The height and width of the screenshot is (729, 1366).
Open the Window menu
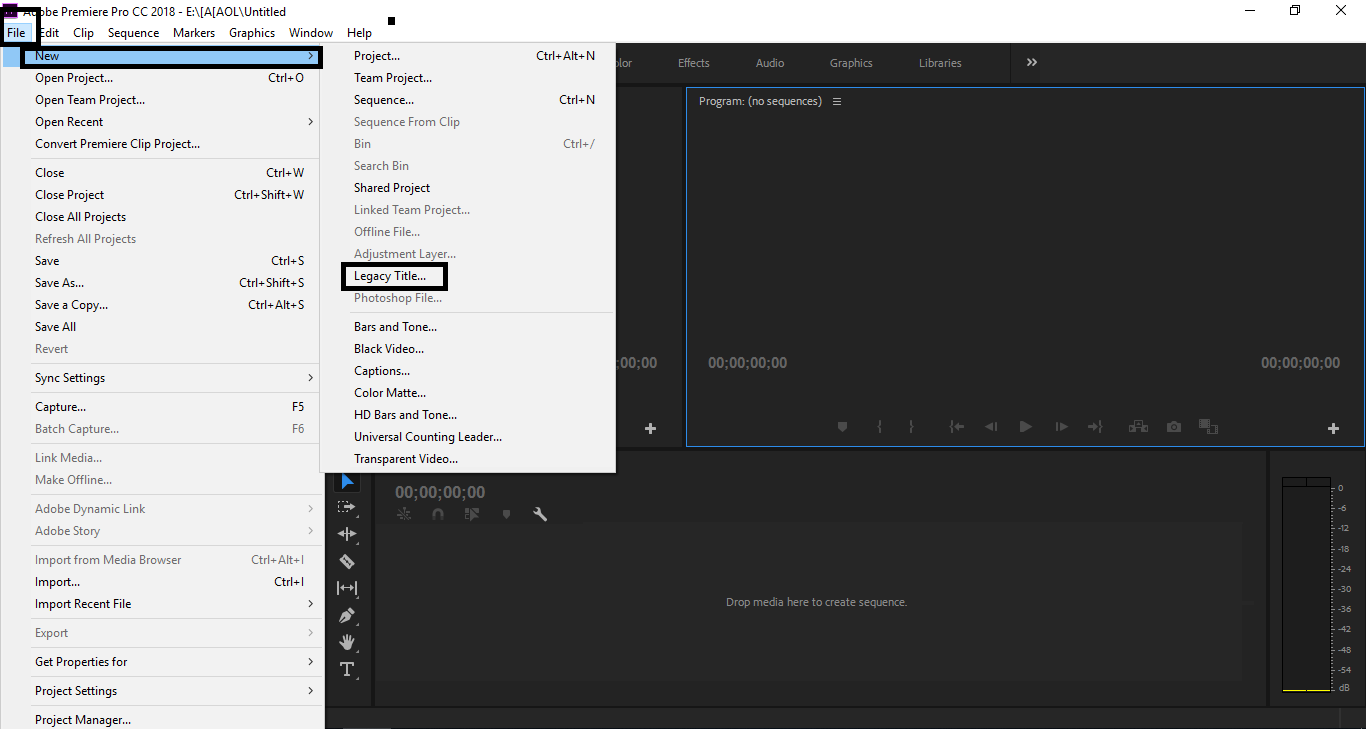click(311, 33)
